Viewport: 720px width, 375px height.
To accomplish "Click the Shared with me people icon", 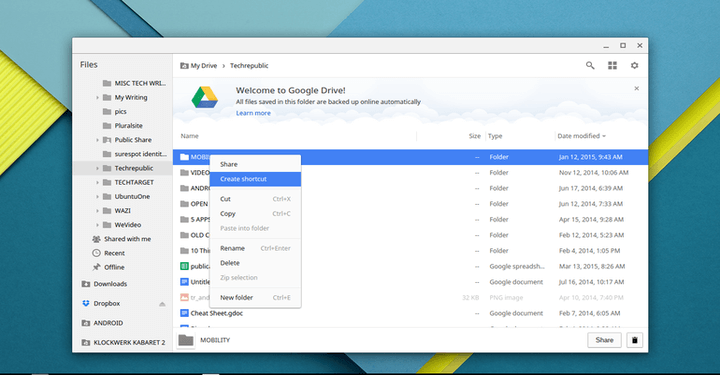I will pyautogui.click(x=96, y=239).
